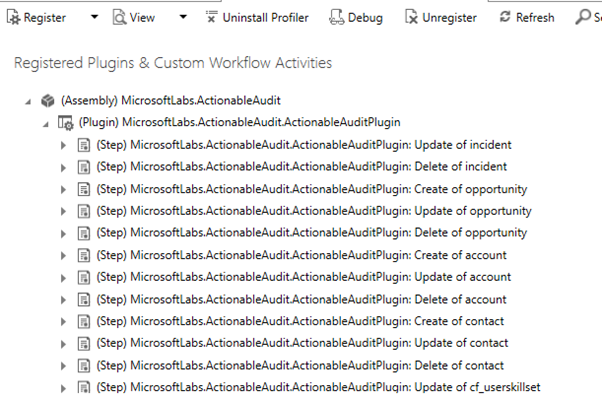Select the Create of account step text
Screen dimensions: 602x398
[x=301, y=255]
